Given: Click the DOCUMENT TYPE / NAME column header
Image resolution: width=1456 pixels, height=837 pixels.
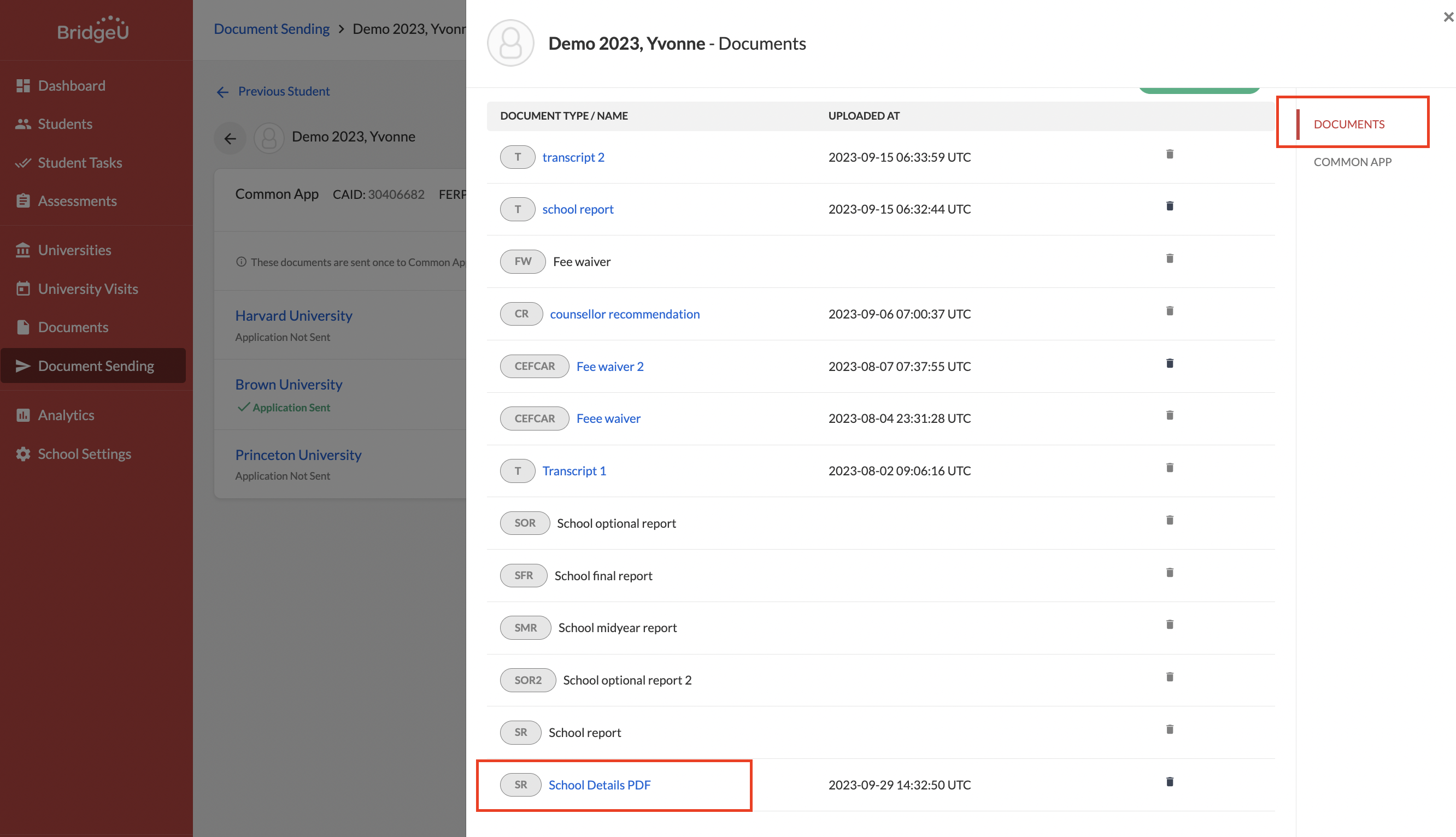Looking at the screenshot, I should 563,115.
